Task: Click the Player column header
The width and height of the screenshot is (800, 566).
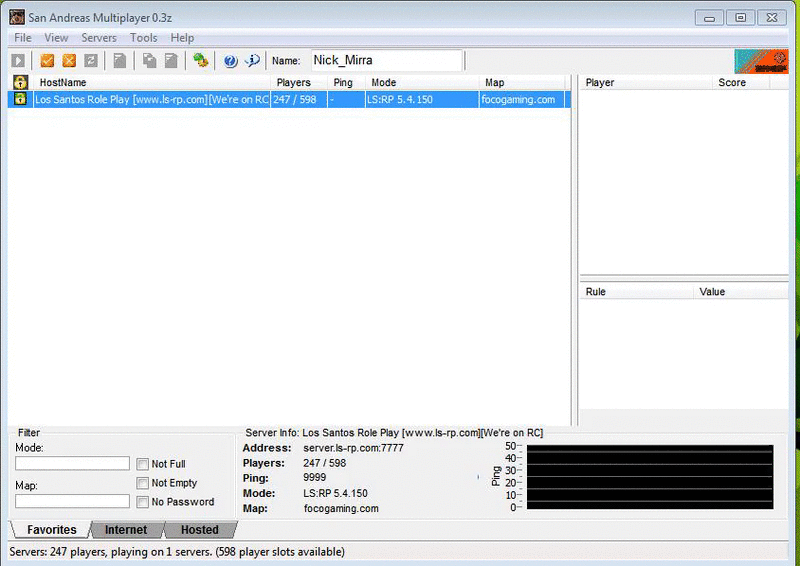Action: (x=645, y=82)
